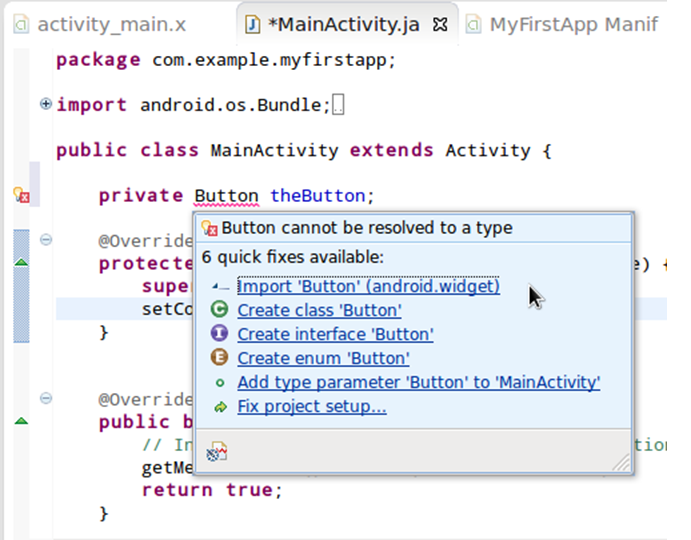Click Add type parameter 'Button' to 'MainActivity'
Viewport: 691px width, 540px height.
tap(418, 382)
